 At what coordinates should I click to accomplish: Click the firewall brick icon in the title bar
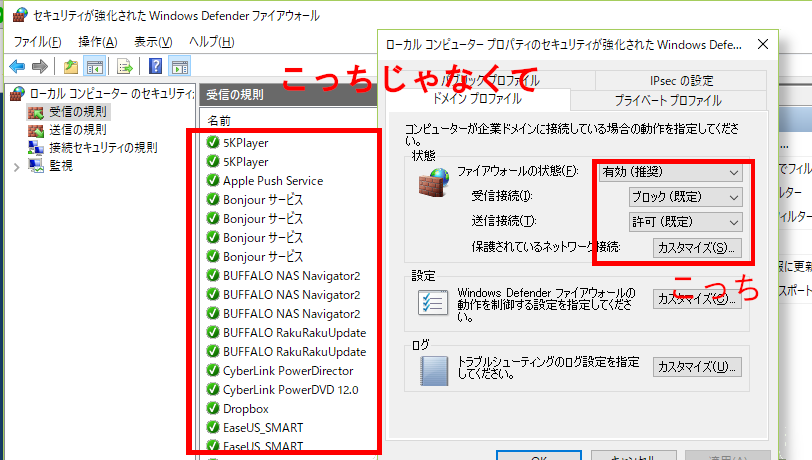click(x=20, y=16)
